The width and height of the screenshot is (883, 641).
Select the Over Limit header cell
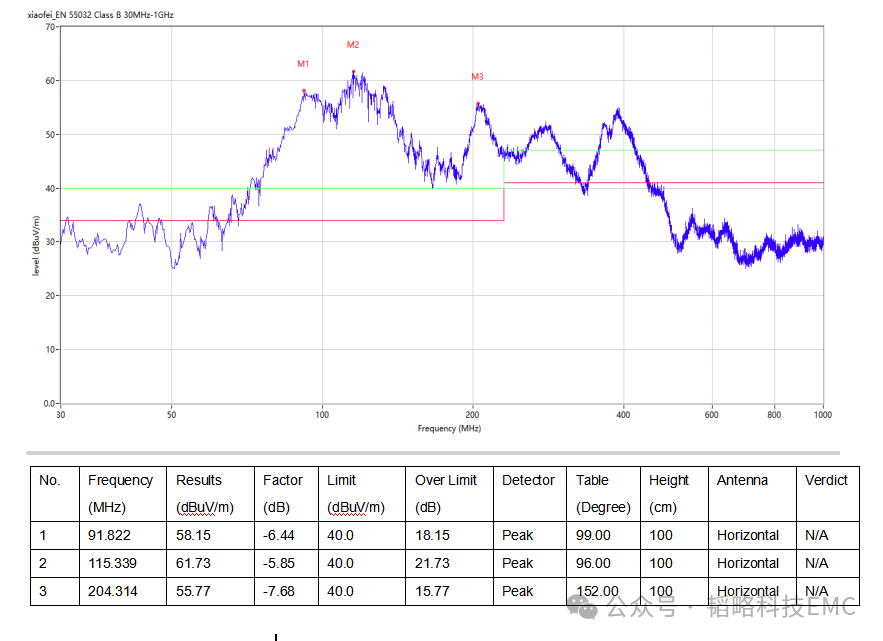click(444, 480)
